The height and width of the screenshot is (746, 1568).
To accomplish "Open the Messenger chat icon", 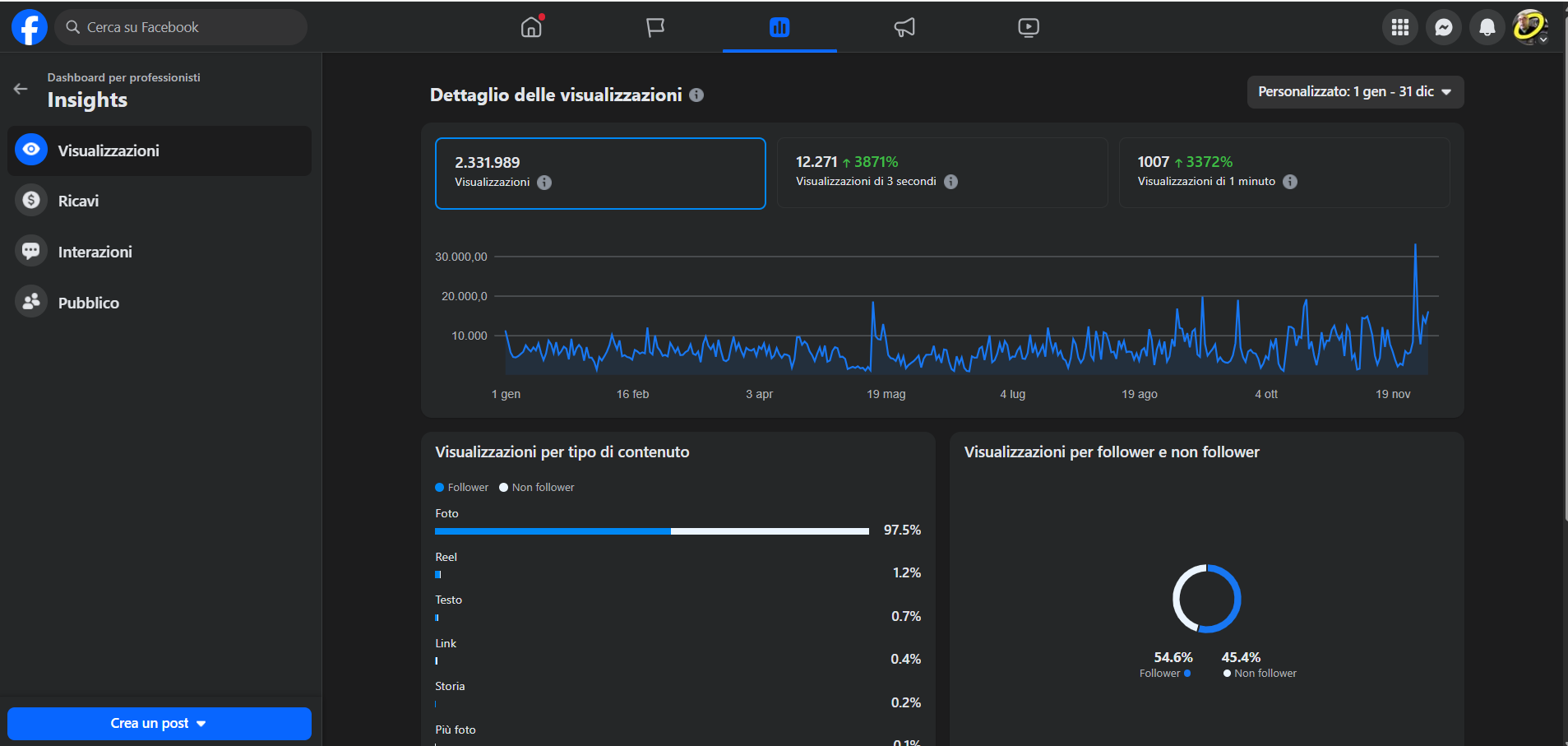I will coord(1443,27).
